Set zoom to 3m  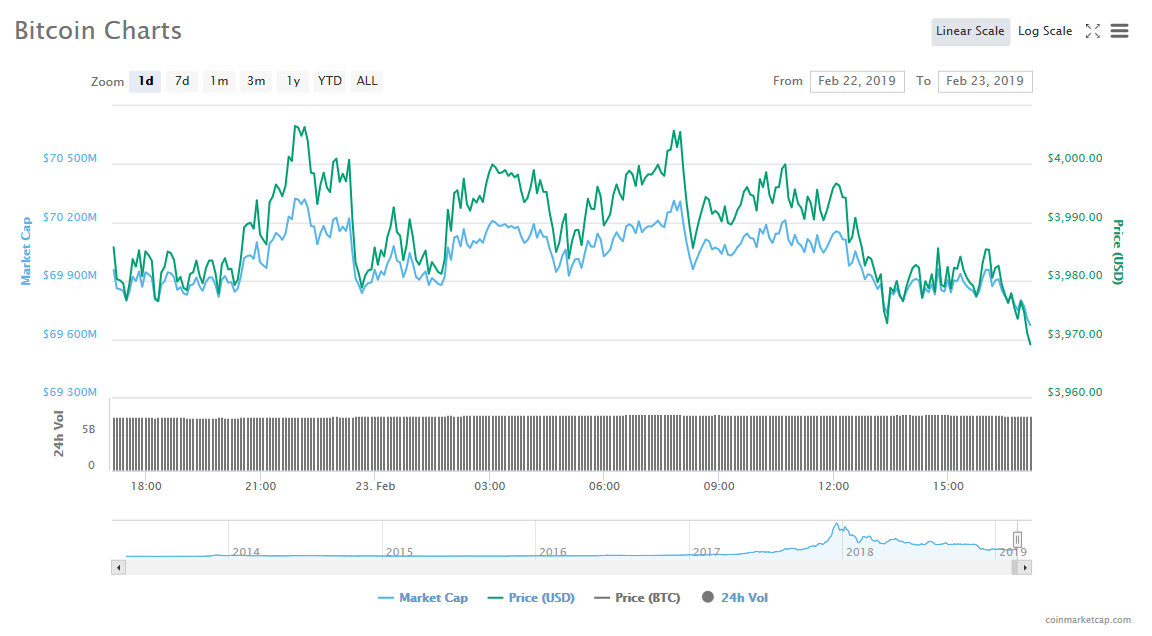point(256,81)
